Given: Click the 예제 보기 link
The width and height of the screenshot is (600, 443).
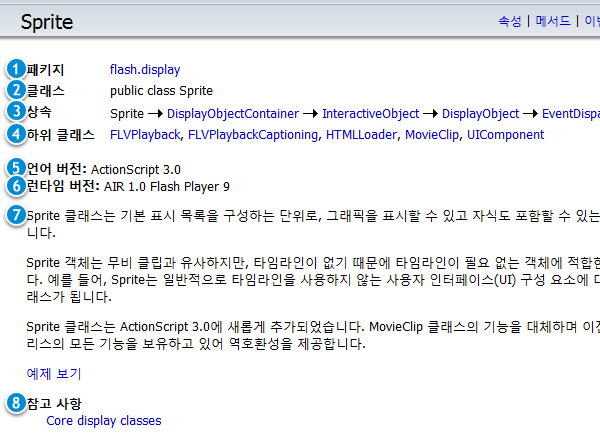Looking at the screenshot, I should [x=54, y=373].
